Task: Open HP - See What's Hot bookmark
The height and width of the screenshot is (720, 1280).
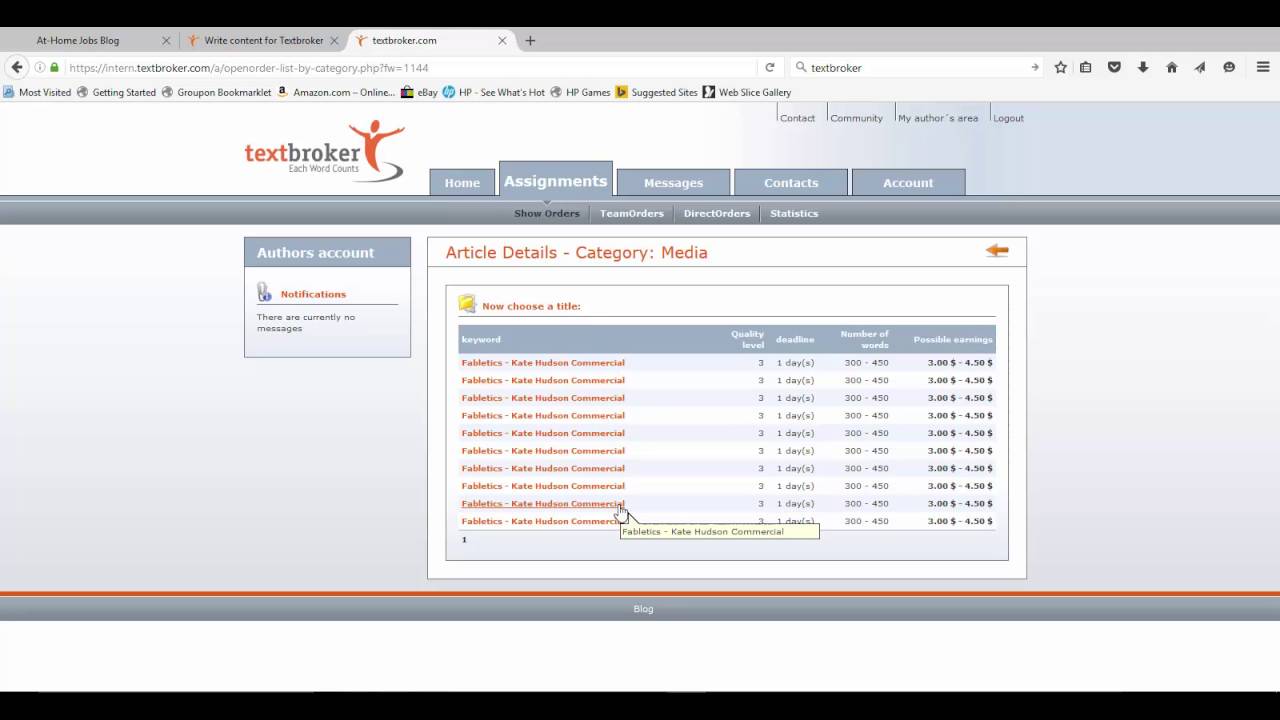Action: tap(494, 92)
